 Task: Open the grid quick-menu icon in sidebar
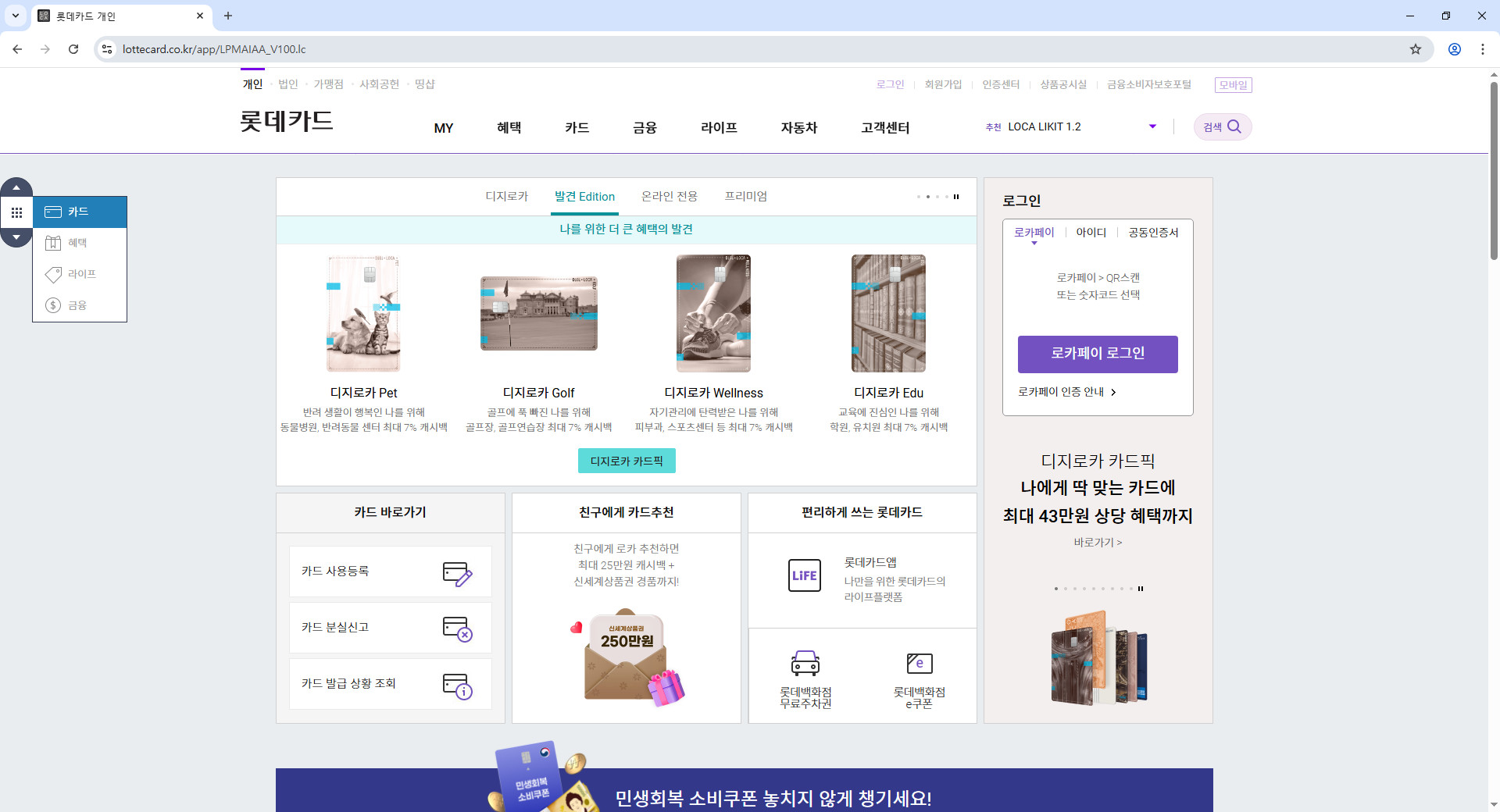click(x=16, y=212)
